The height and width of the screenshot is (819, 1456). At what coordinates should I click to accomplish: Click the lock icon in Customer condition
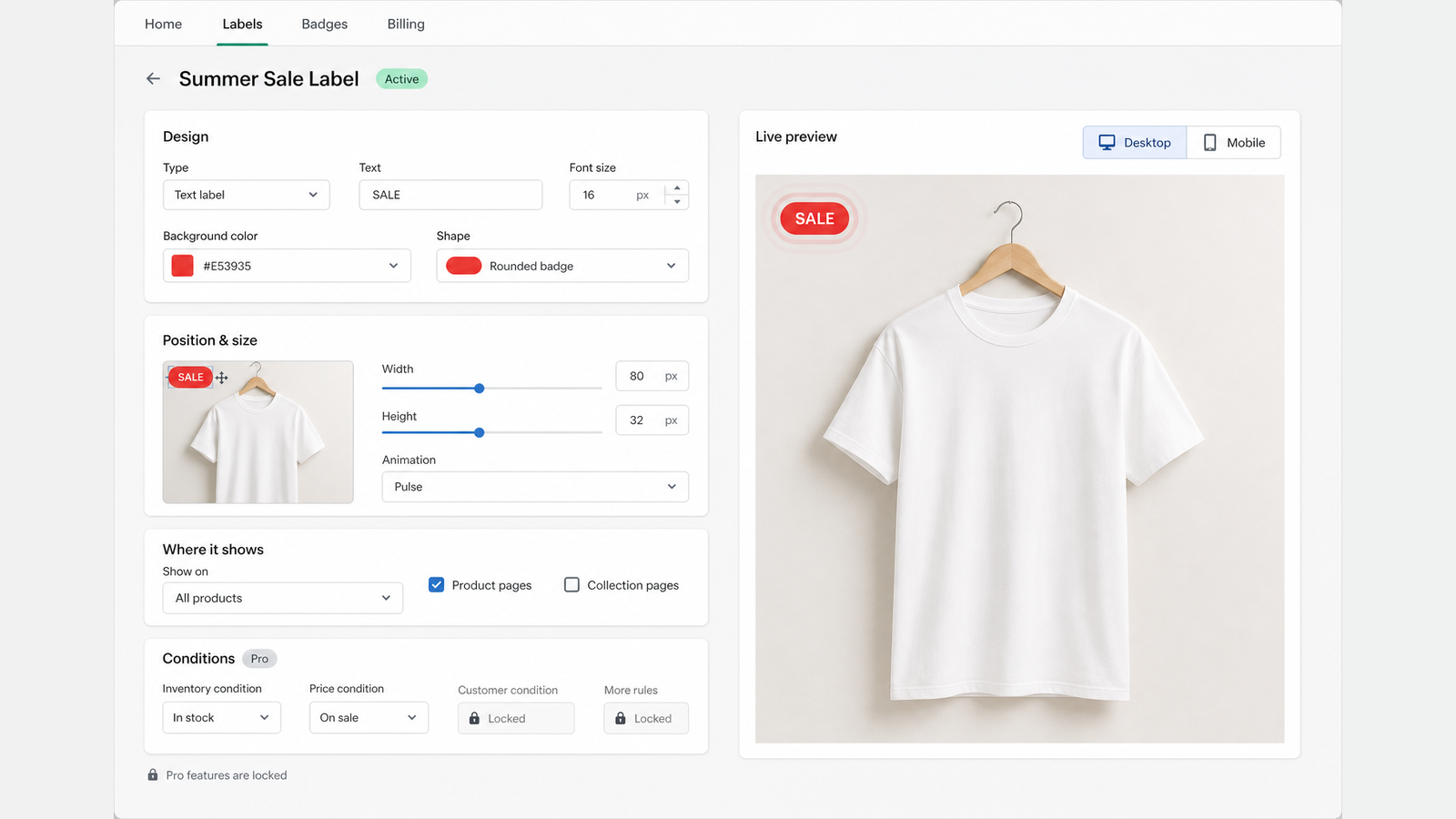click(474, 719)
